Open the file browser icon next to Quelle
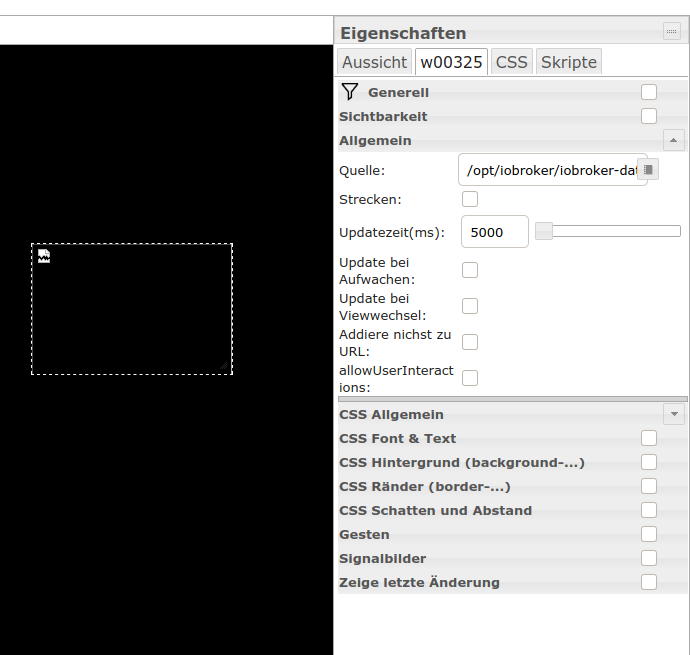The height and width of the screenshot is (655, 690). (x=647, y=170)
